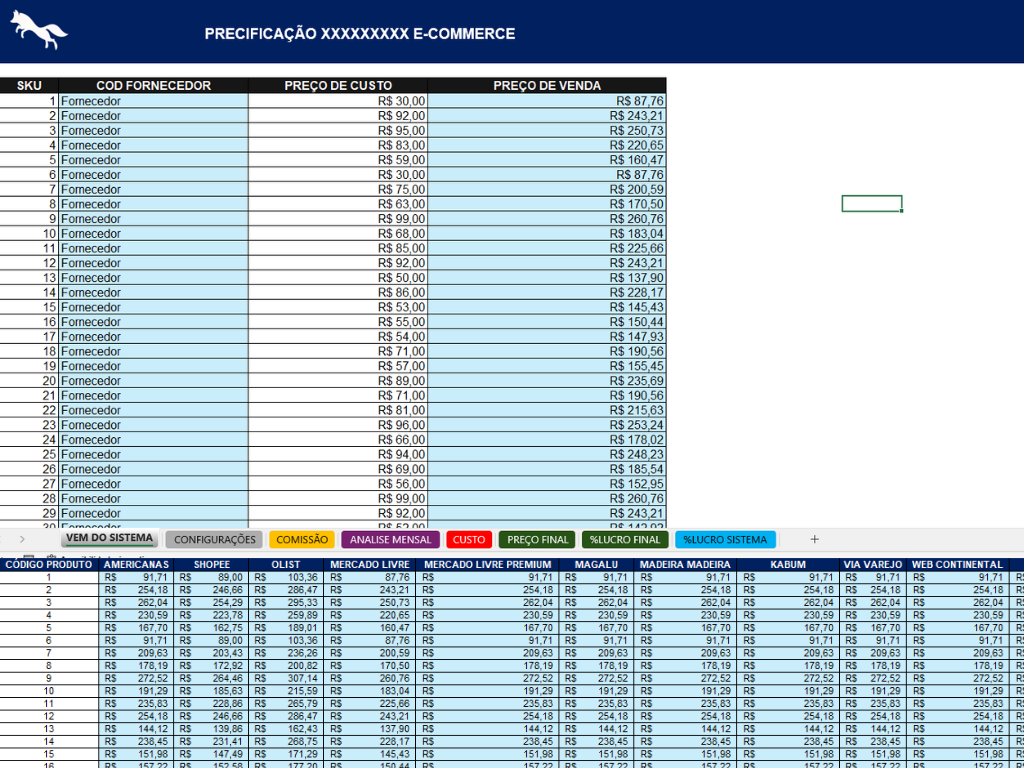Select the PREÇO DE VENDA header cell
The height and width of the screenshot is (768, 1024).
(546, 86)
